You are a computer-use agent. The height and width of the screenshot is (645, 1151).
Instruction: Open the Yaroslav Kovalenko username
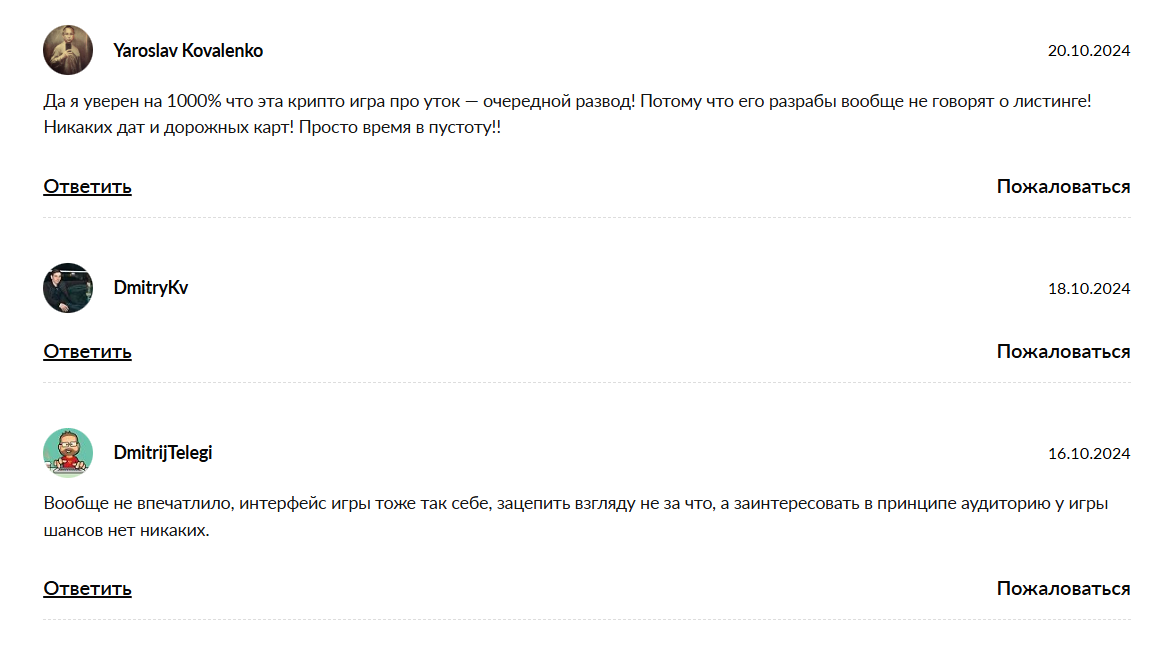188,50
